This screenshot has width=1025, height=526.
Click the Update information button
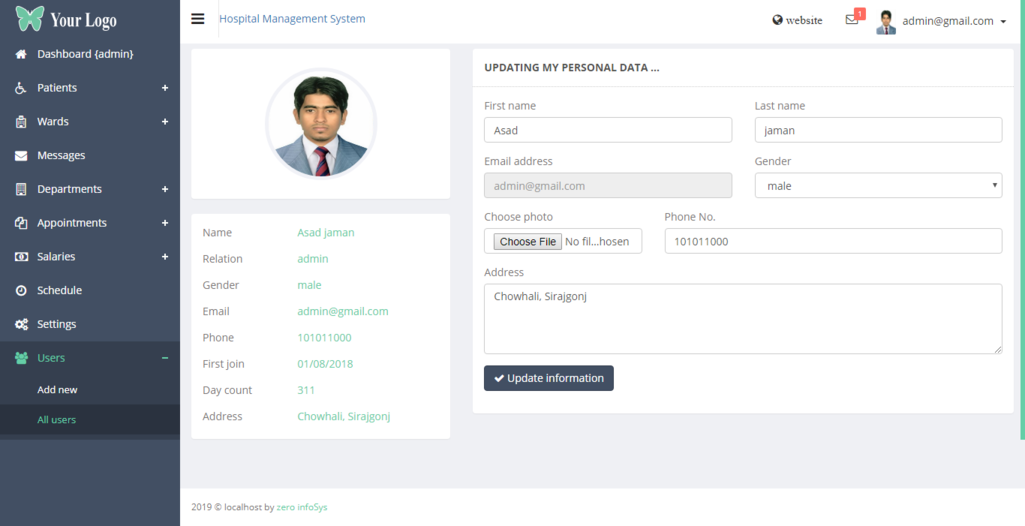[548, 378]
